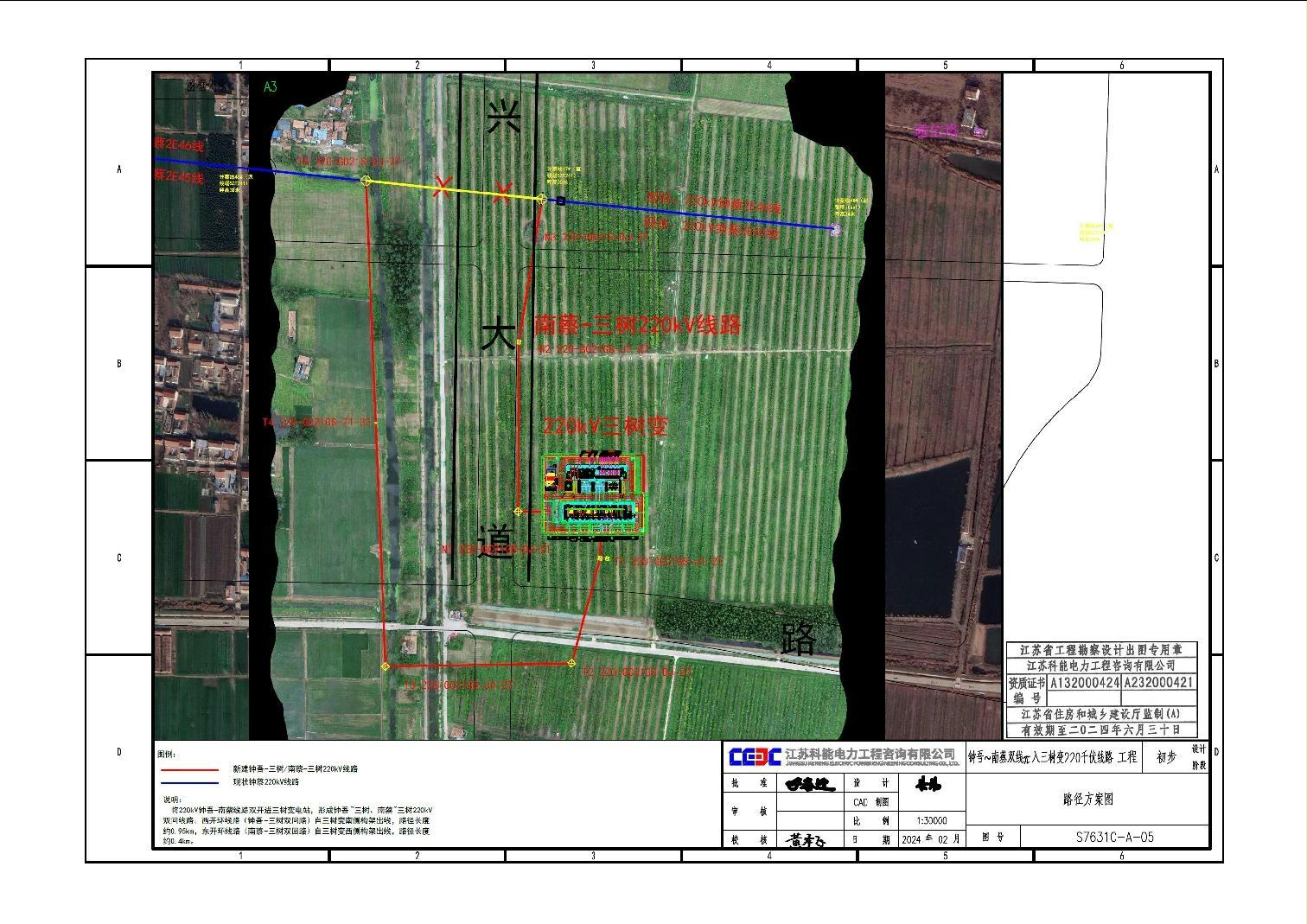Click the green 'A3' sheet label
1307x924 pixels.
tap(271, 86)
